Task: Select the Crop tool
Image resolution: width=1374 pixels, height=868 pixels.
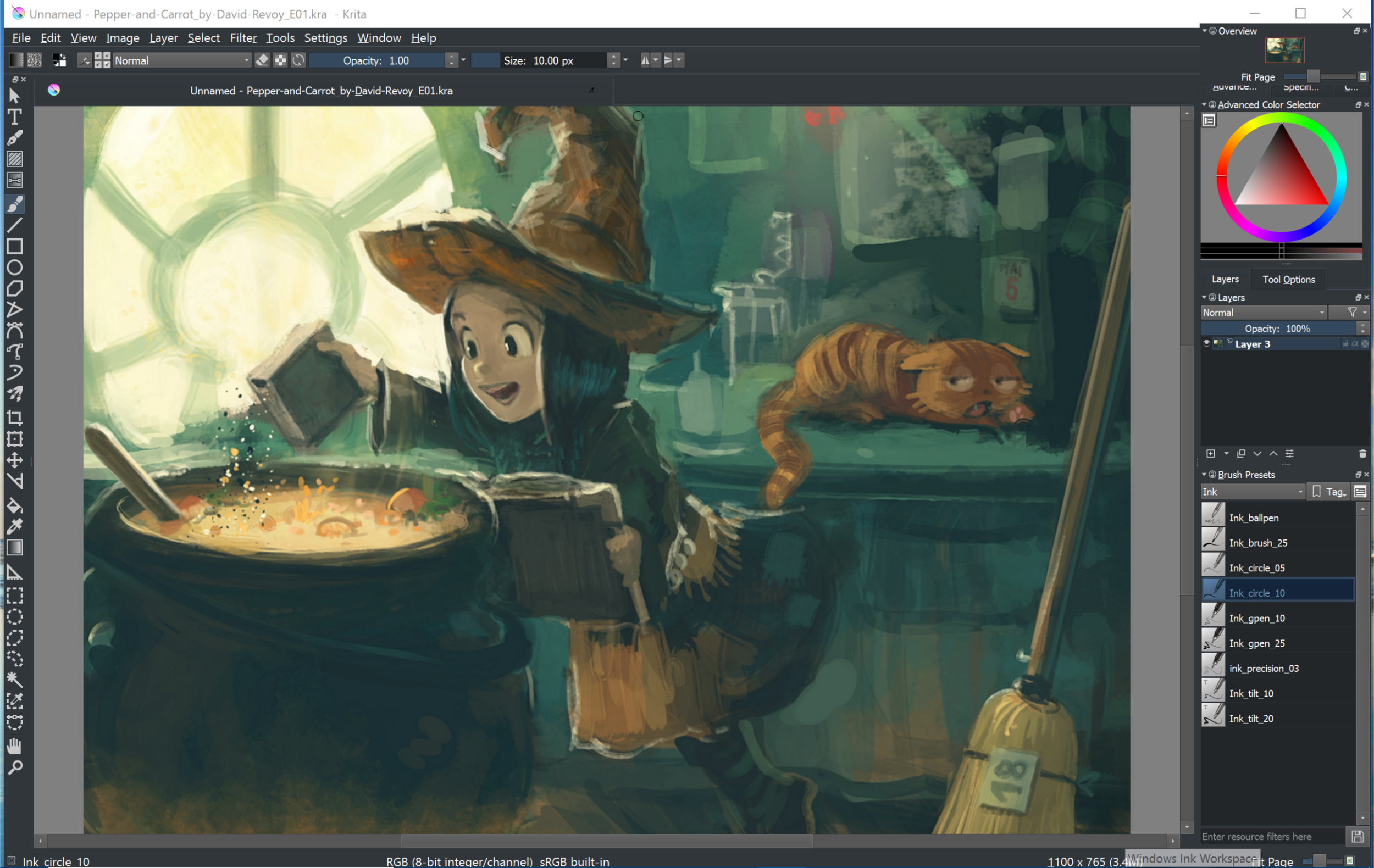Action: pos(14,418)
